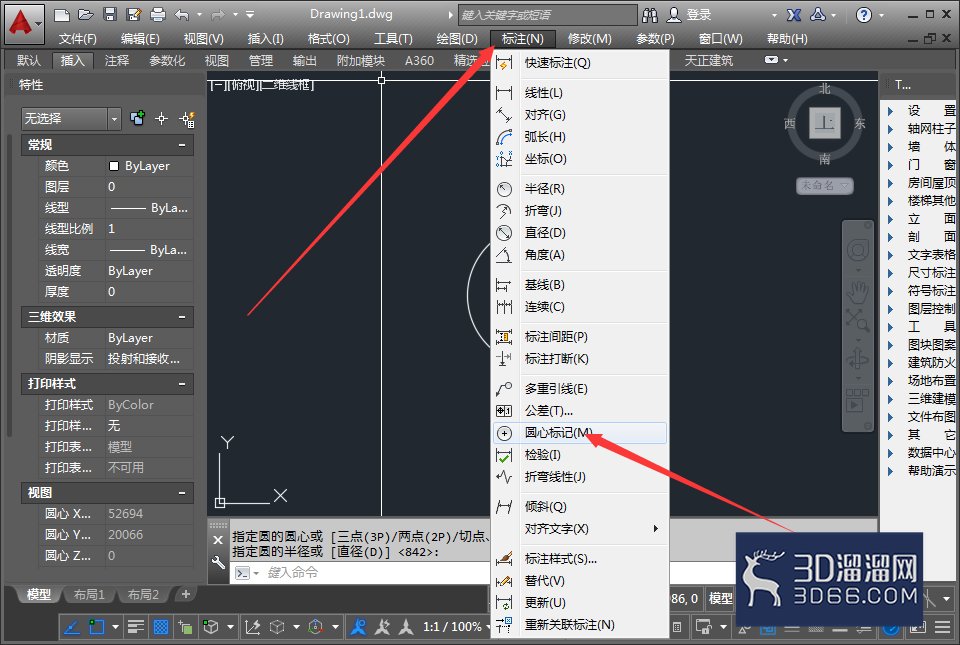
Task: Toggle the grid display in status bar
Action: (161, 627)
